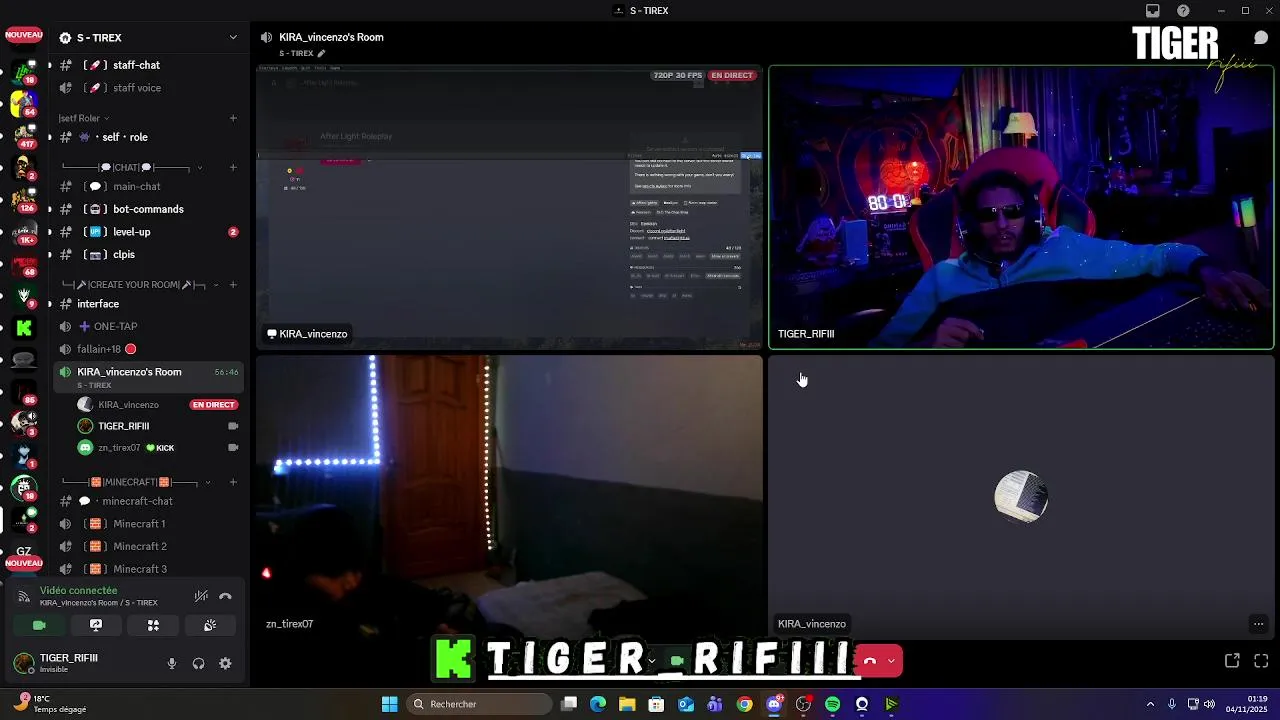Toggle the camera button in the voice panel

pyautogui.click(x=39, y=625)
